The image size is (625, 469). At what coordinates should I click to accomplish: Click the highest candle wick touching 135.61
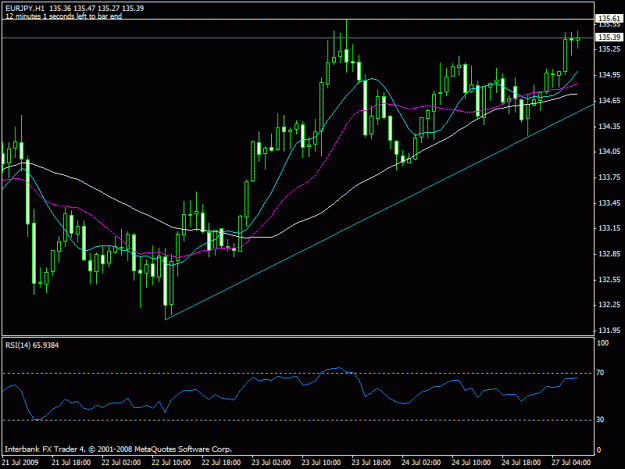[347, 44]
